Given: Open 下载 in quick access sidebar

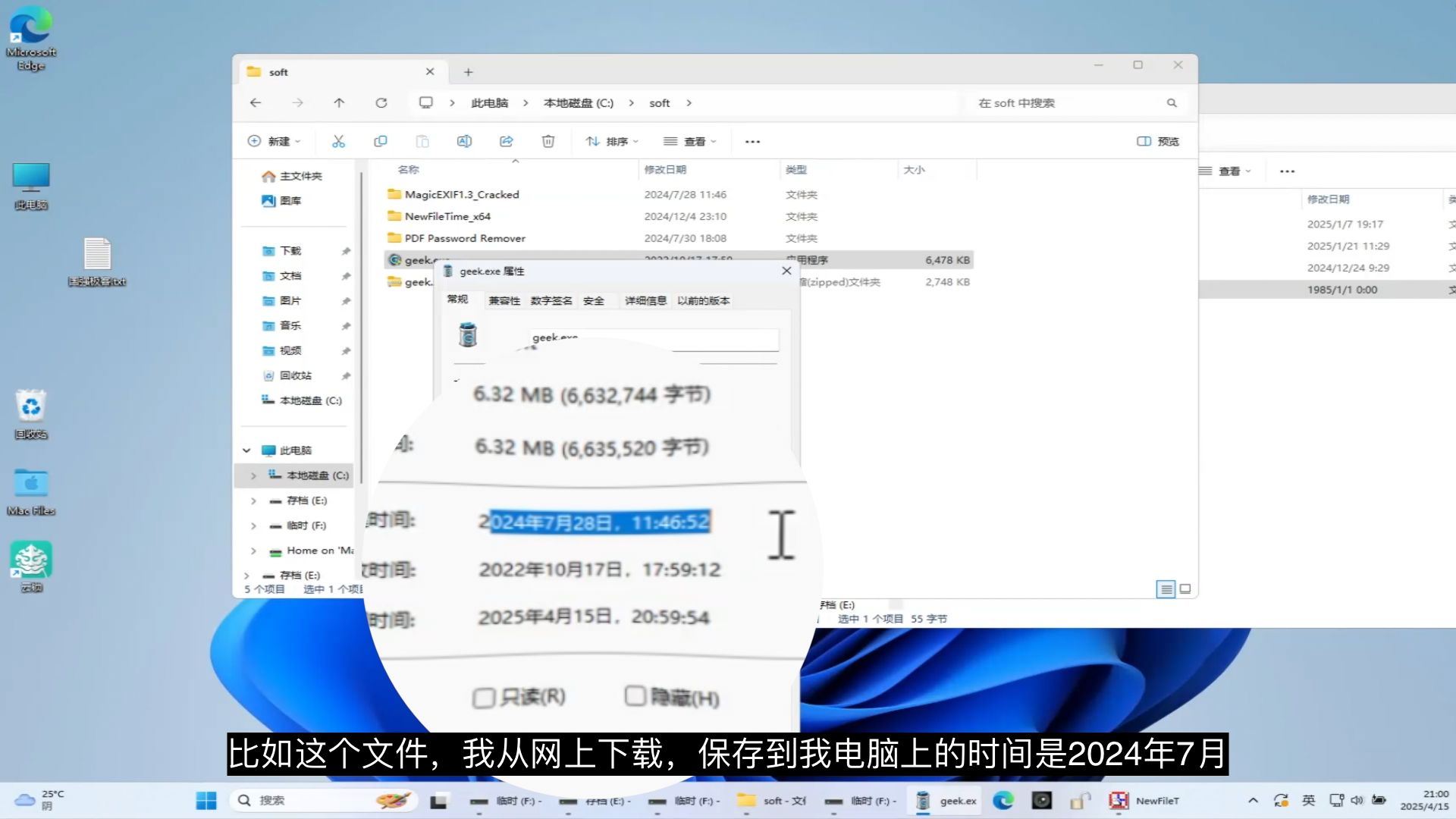Looking at the screenshot, I should pyautogui.click(x=290, y=251).
